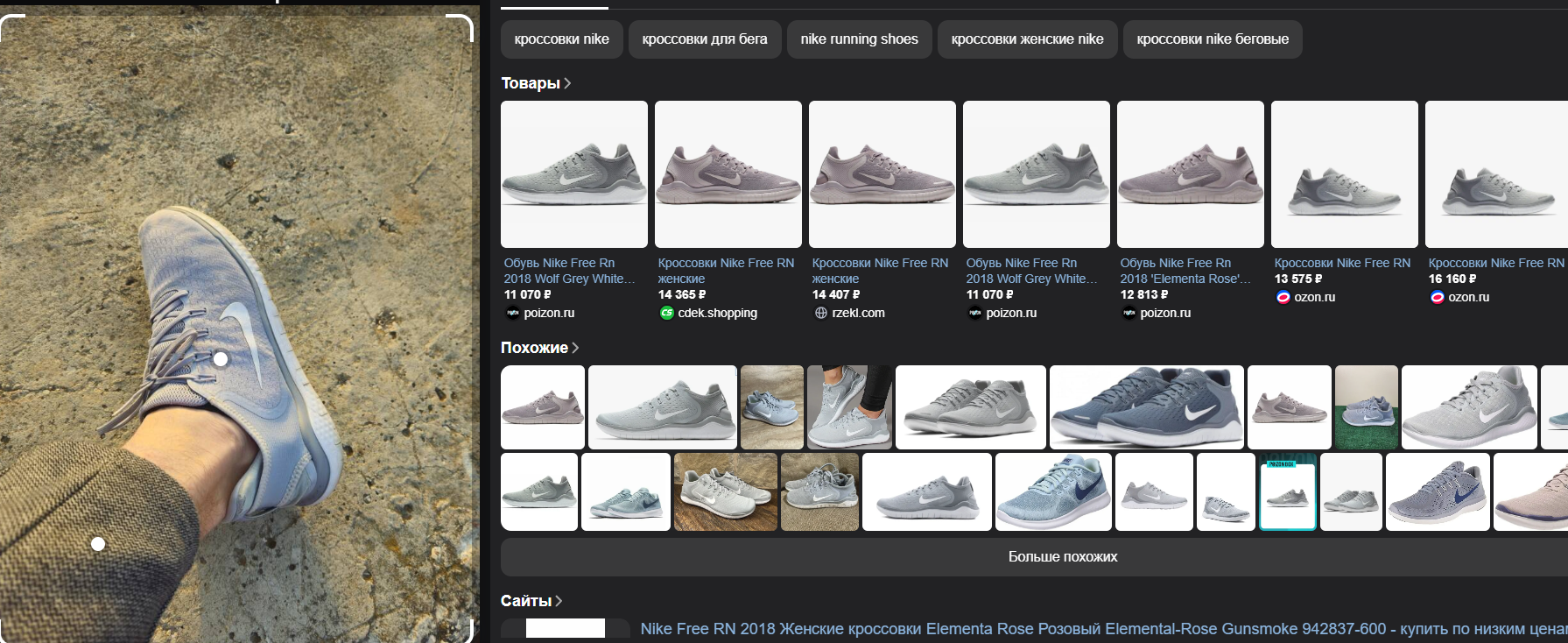Expand the Сайты section chevron
Screen dimensions: 1568x643
tap(559, 601)
